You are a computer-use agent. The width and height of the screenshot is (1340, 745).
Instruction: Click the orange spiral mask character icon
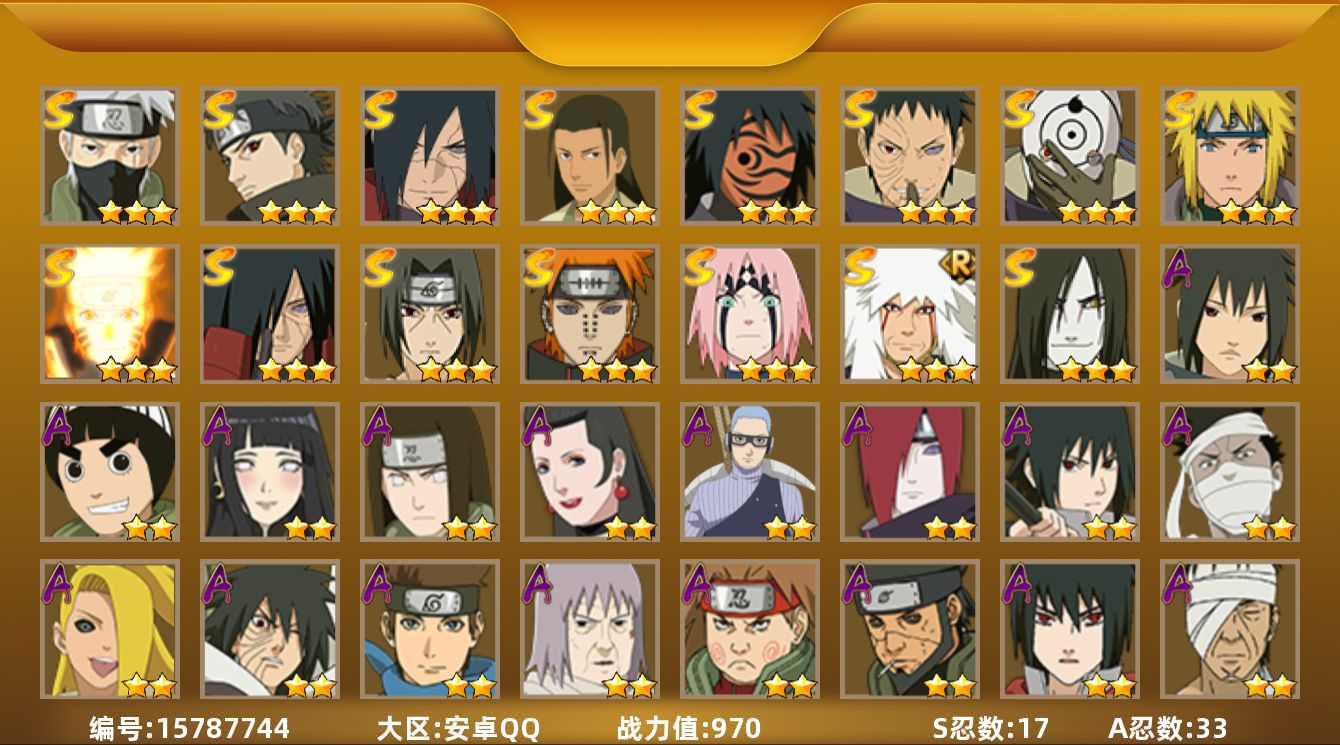[x=750, y=155]
